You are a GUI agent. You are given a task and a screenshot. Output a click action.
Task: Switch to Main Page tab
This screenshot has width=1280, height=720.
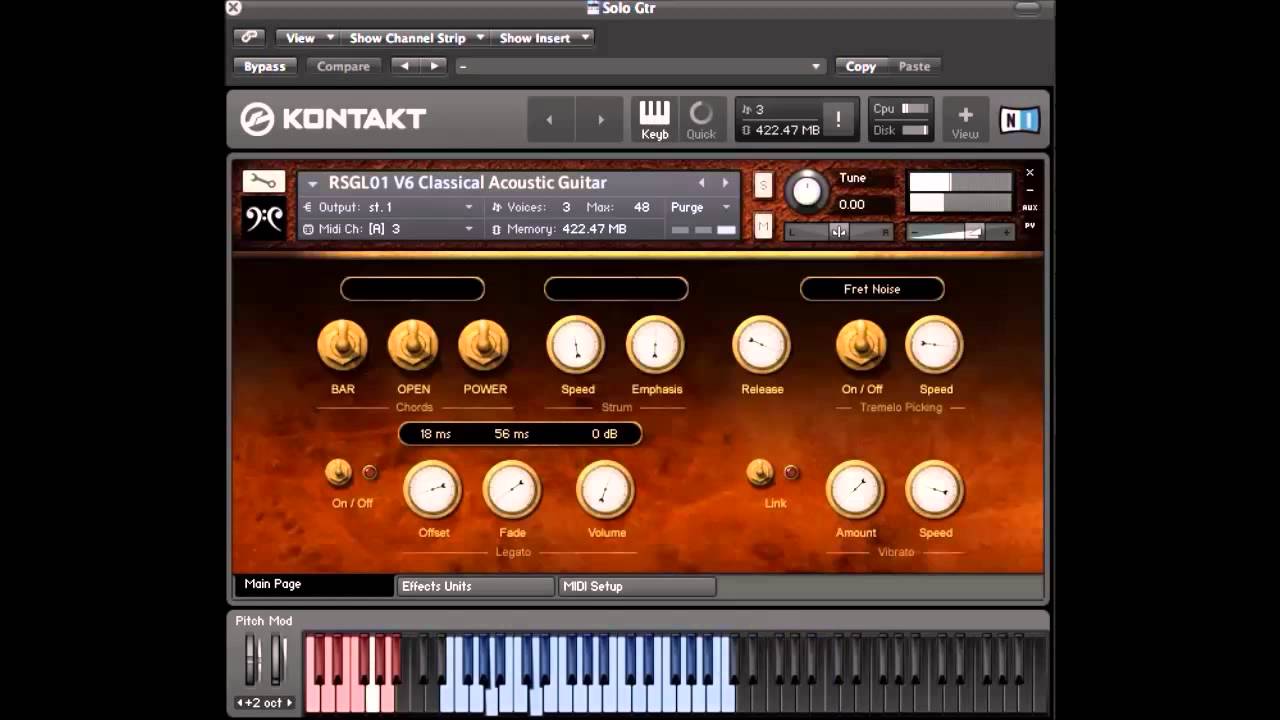tap(314, 585)
